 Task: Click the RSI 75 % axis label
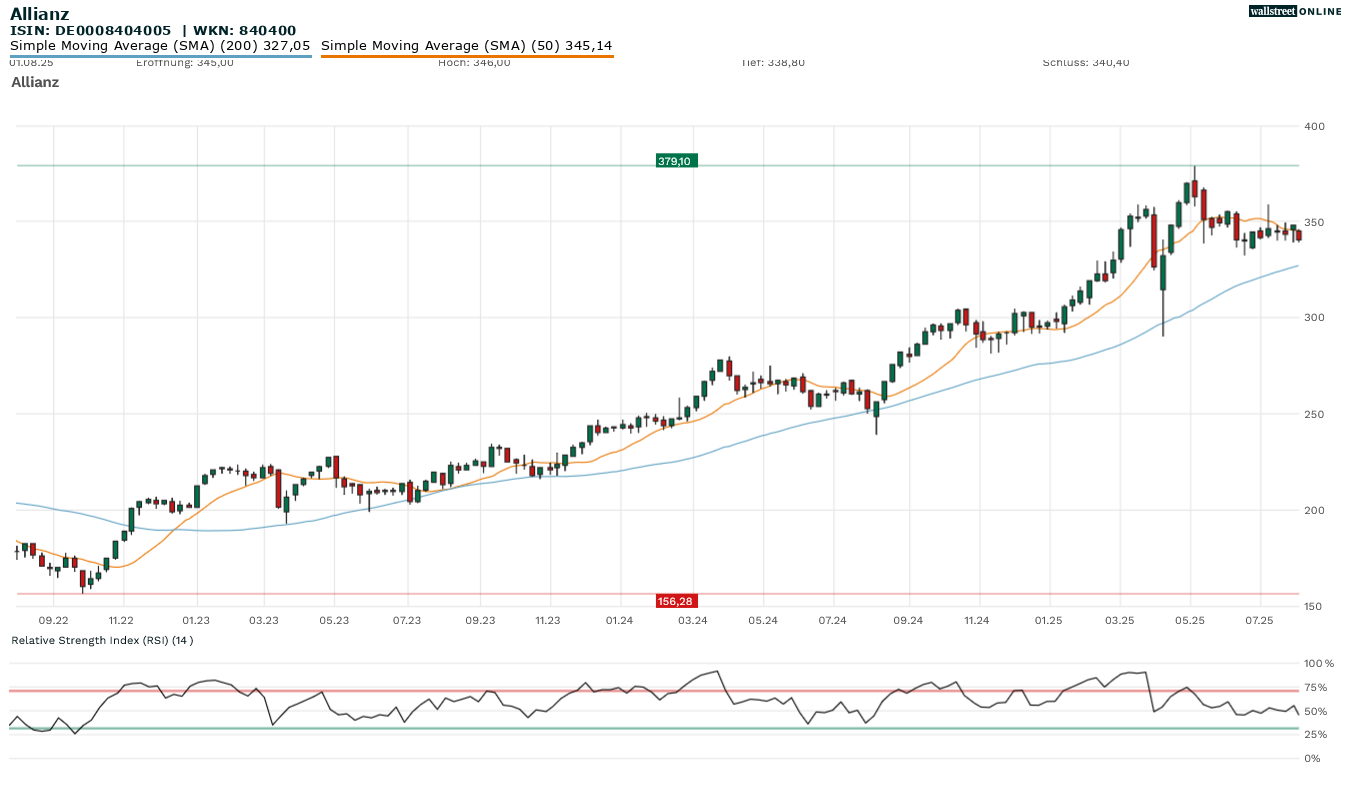point(1316,688)
